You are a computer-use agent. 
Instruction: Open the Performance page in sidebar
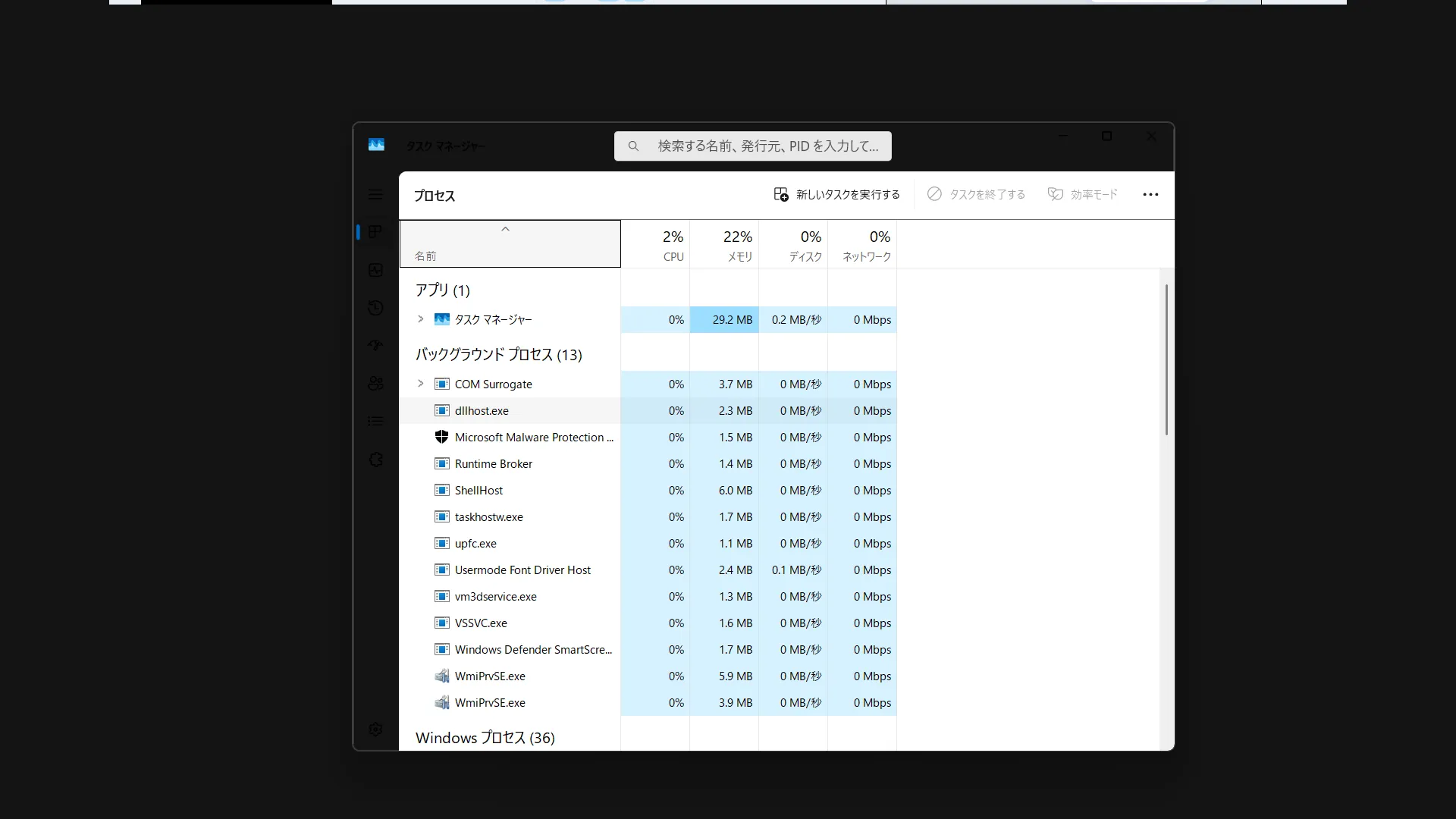(x=375, y=270)
